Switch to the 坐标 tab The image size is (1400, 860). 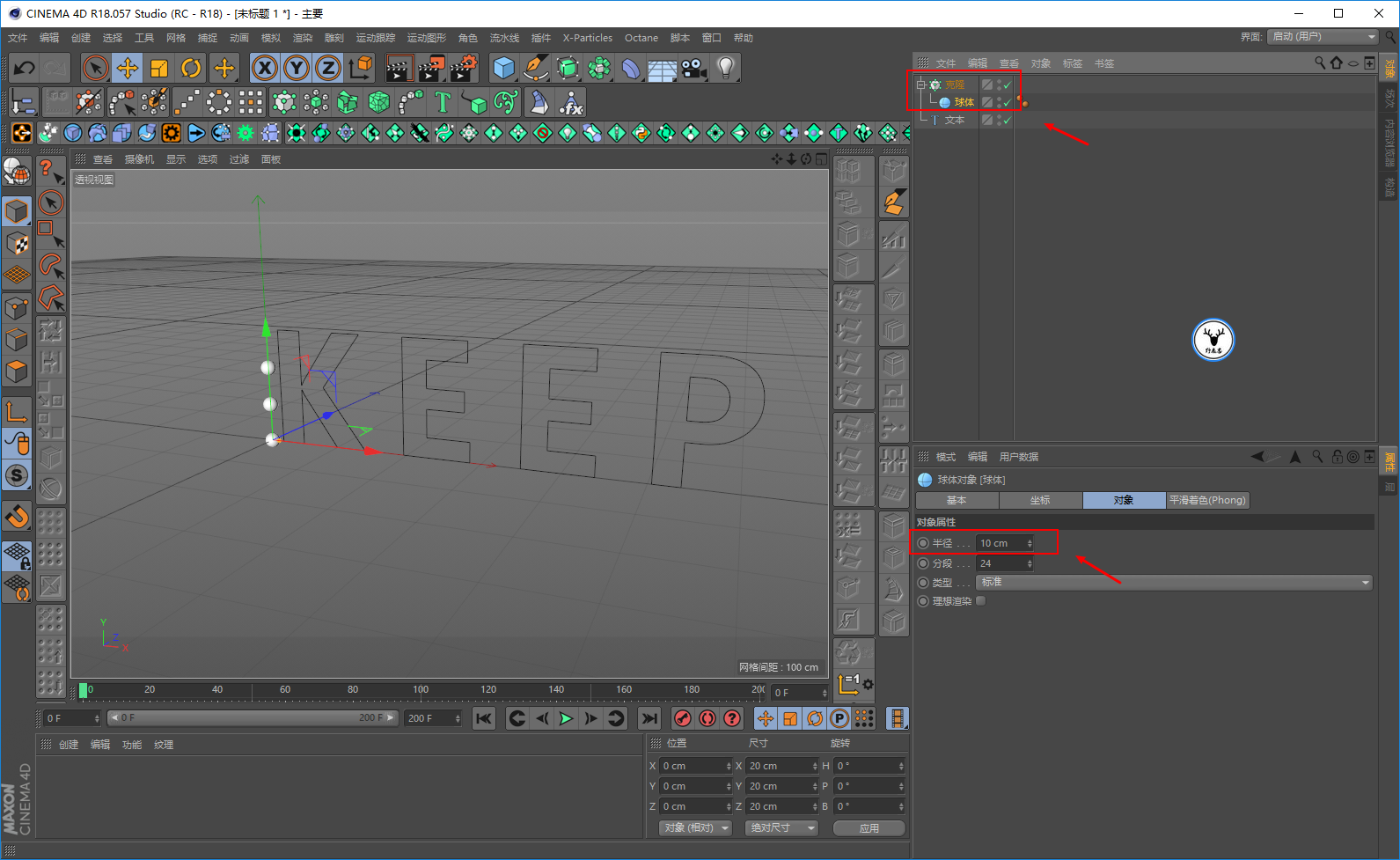click(x=1040, y=500)
